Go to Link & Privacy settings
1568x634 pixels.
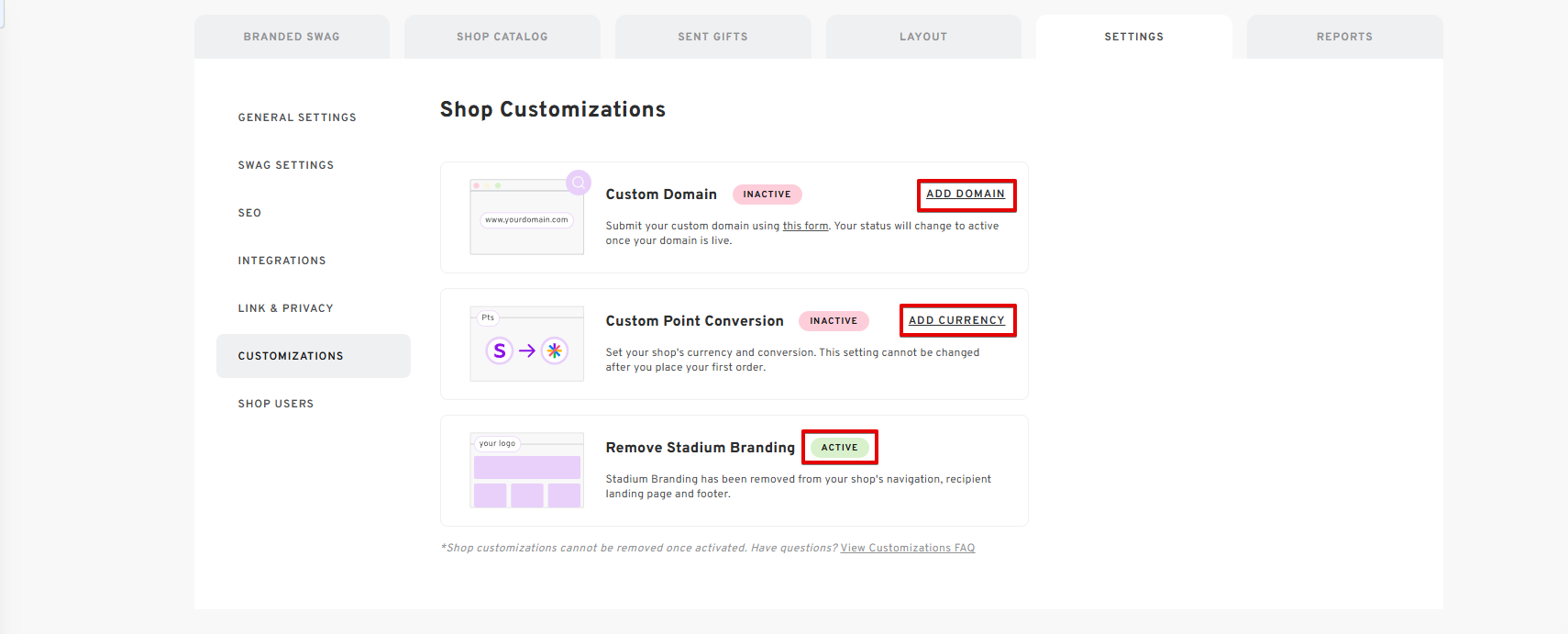[x=285, y=308]
